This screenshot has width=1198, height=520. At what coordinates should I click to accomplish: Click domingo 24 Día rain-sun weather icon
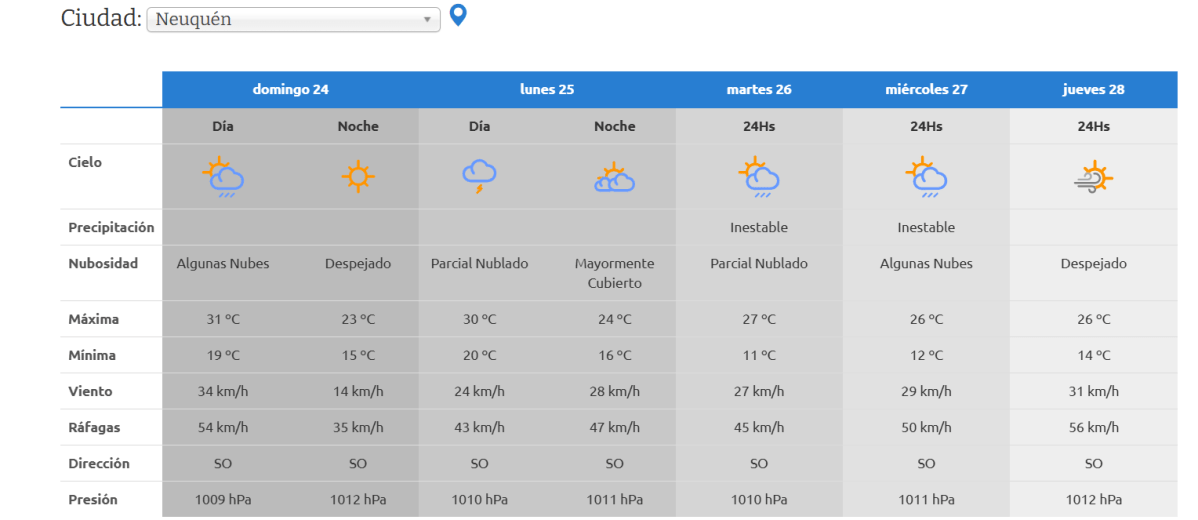click(223, 177)
